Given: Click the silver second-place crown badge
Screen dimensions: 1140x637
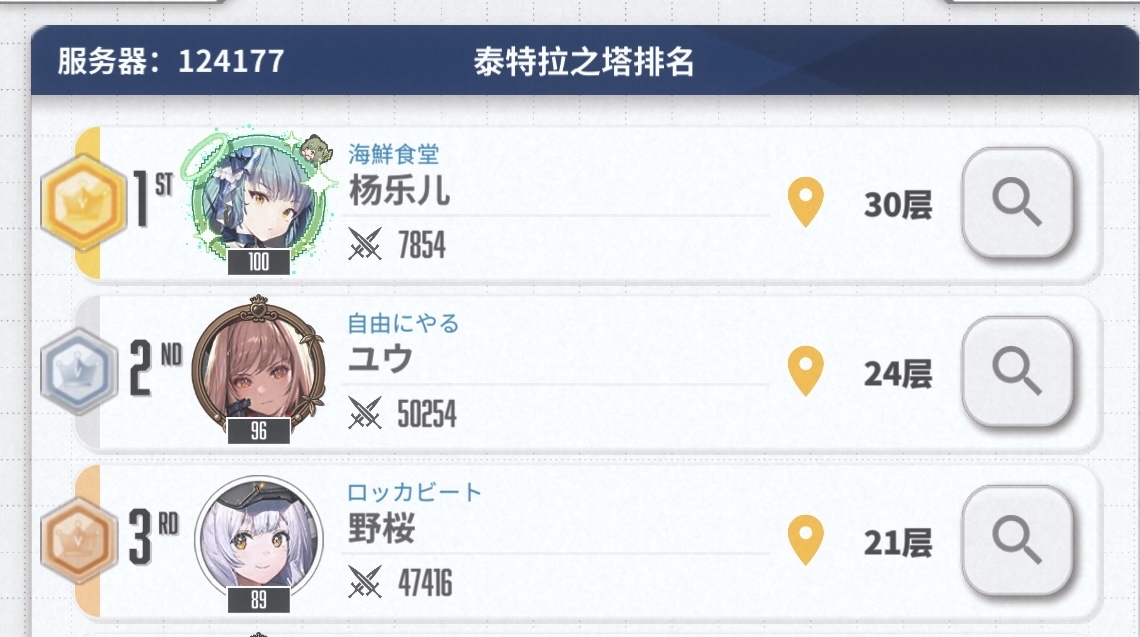Looking at the screenshot, I should click(79, 372).
